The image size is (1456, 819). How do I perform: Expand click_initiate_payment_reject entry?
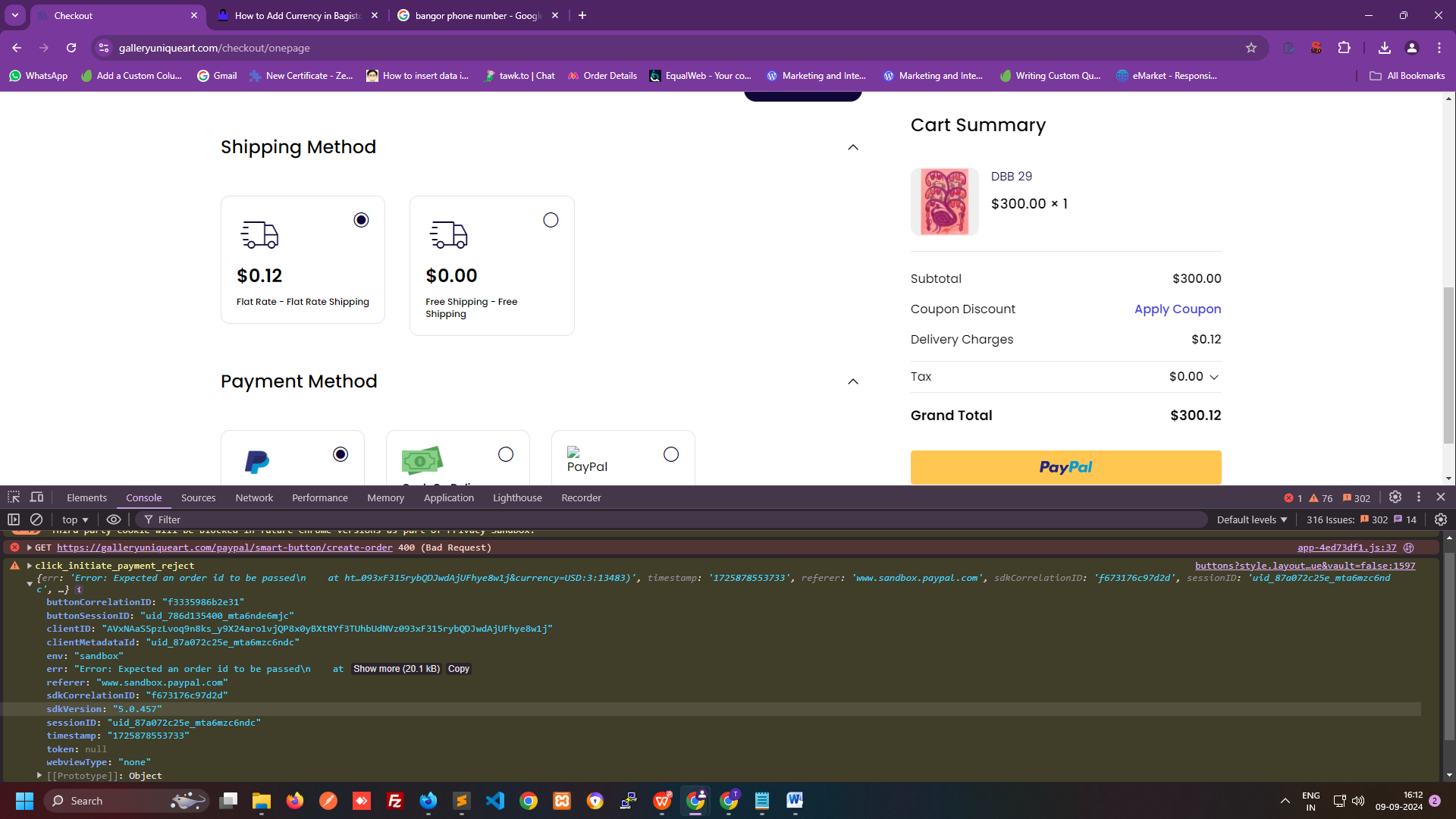[30, 566]
